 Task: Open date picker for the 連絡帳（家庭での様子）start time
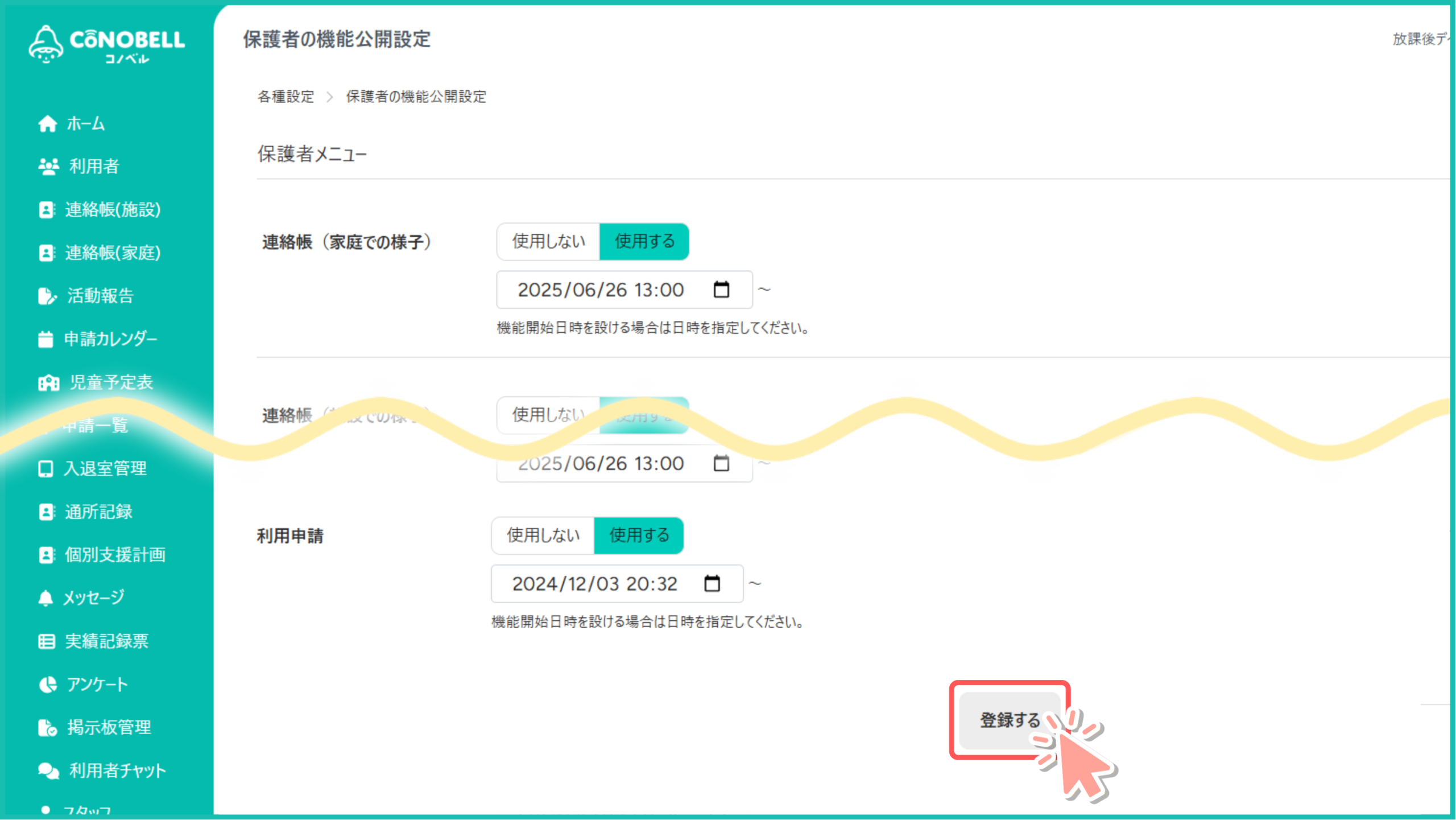click(721, 290)
